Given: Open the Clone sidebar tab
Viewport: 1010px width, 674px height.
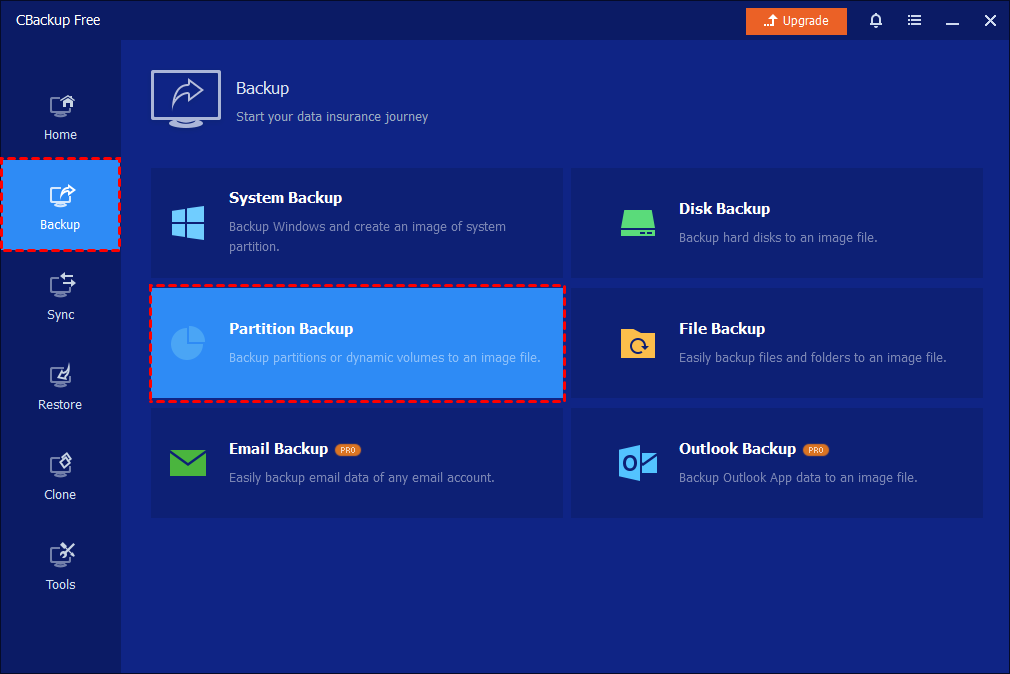Looking at the screenshot, I should point(60,478).
